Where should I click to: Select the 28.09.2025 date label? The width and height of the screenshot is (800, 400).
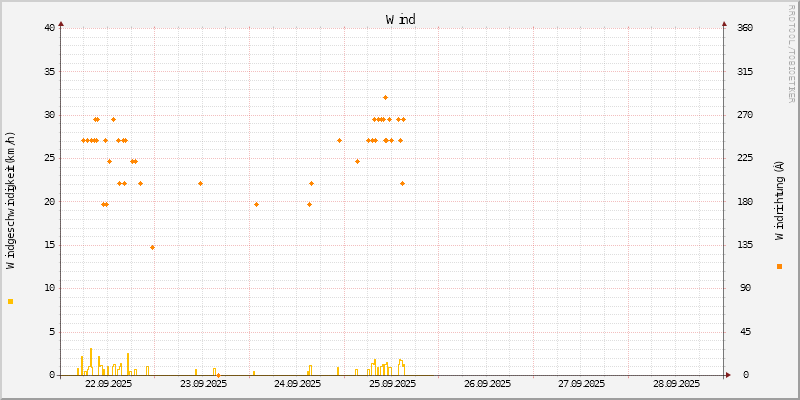(x=675, y=384)
